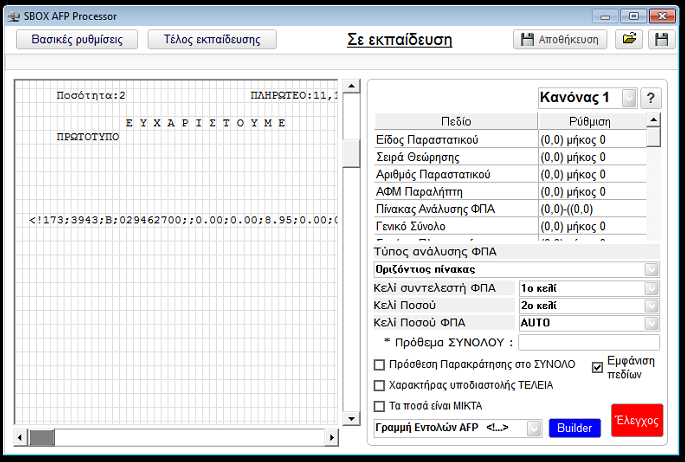The height and width of the screenshot is (462, 685).
Task: Toggle Χαρακτήρας υποδιαστολής ΤΕΛΕΙΑ checkbox
Action: pos(379,386)
